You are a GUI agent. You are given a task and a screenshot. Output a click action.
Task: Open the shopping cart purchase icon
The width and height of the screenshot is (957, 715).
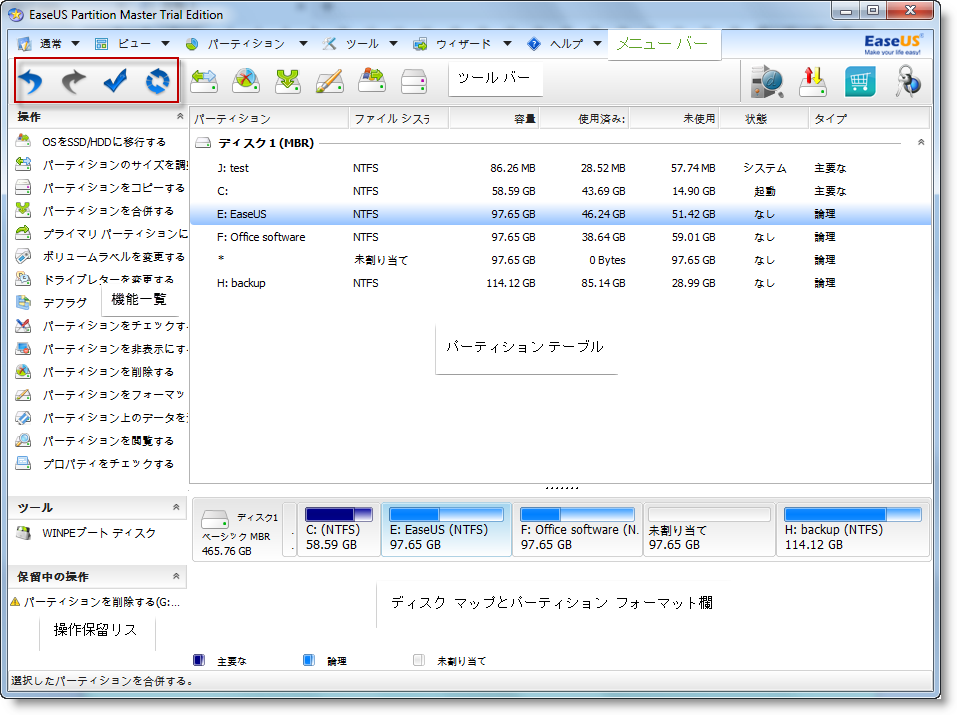[x=860, y=82]
